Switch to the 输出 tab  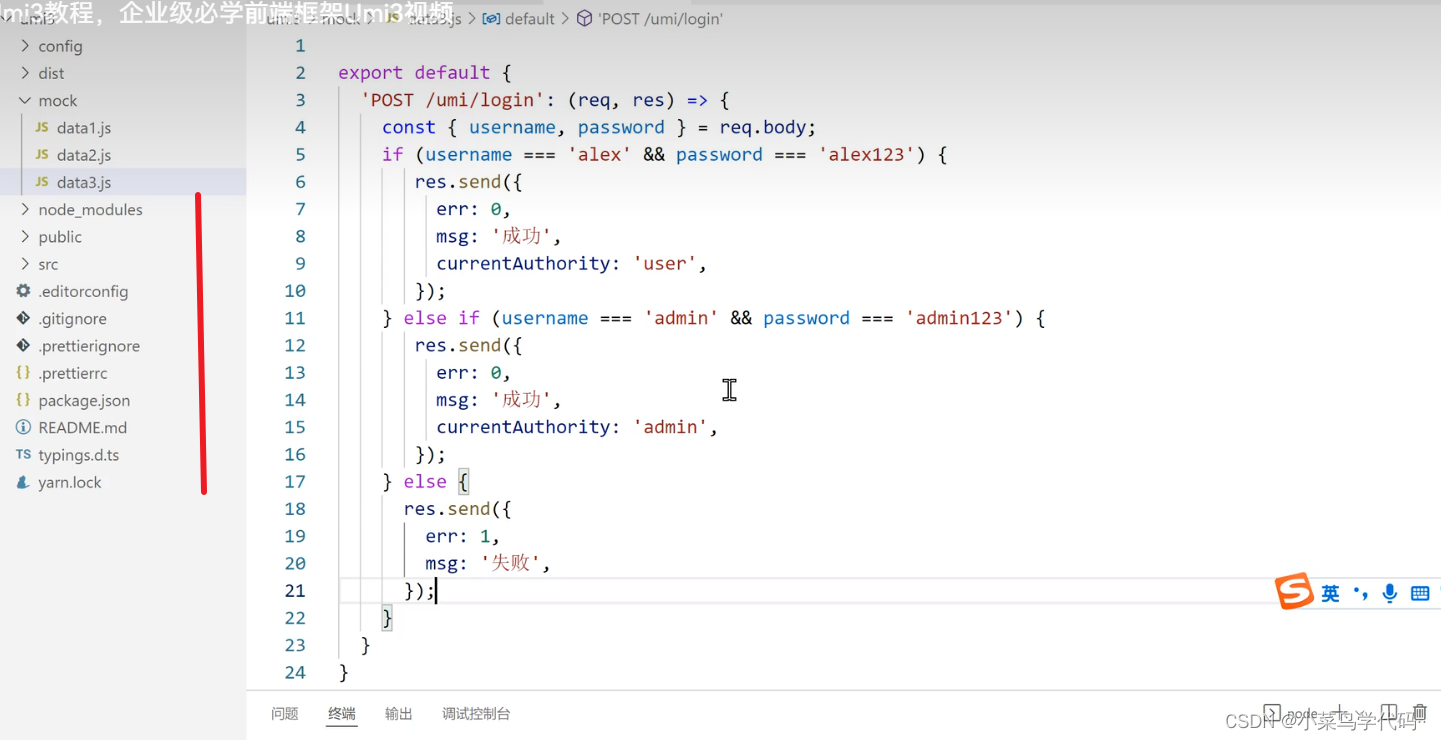click(x=399, y=714)
